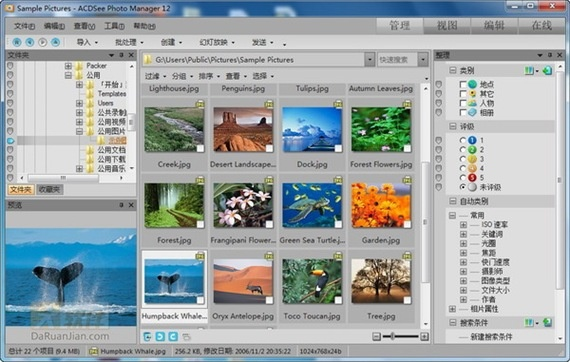Close the 文件夹 panel
The width and height of the screenshot is (570, 362).
point(131,55)
